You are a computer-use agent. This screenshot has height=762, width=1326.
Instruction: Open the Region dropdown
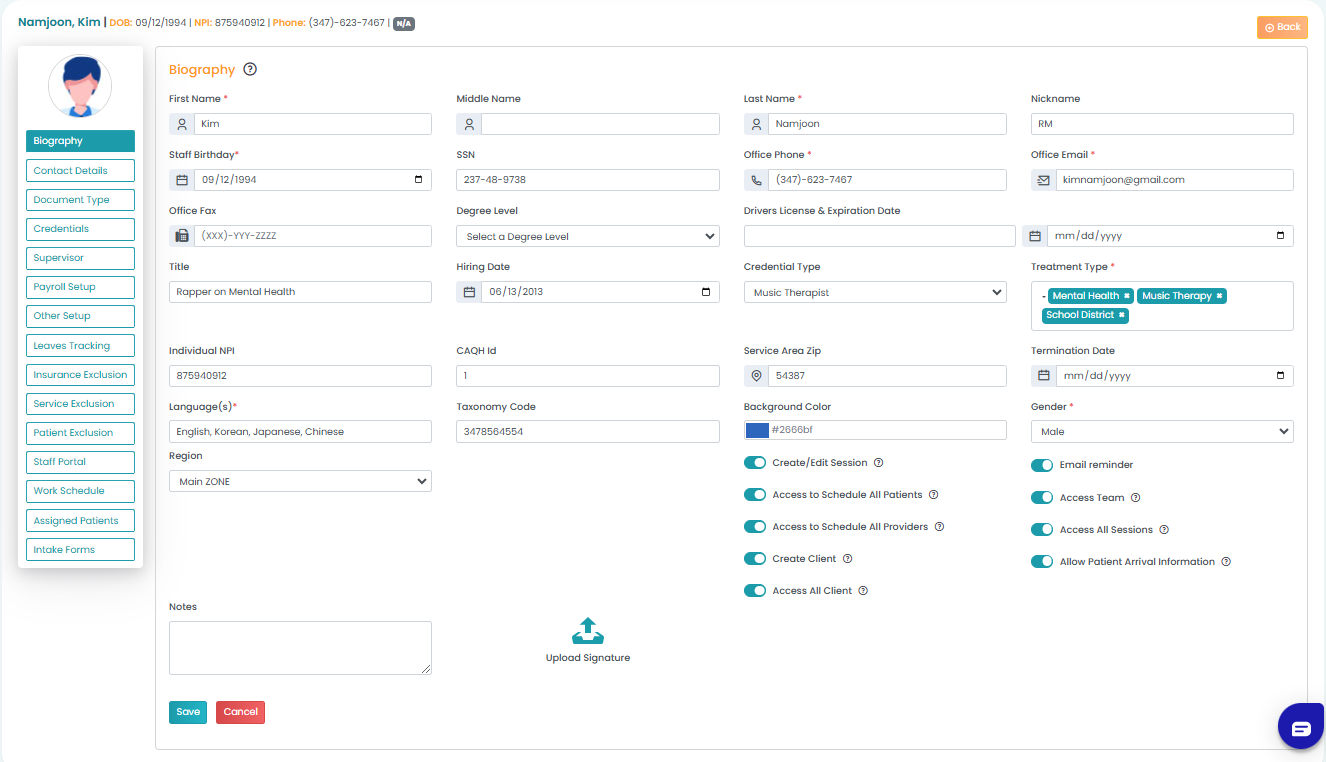pos(300,481)
